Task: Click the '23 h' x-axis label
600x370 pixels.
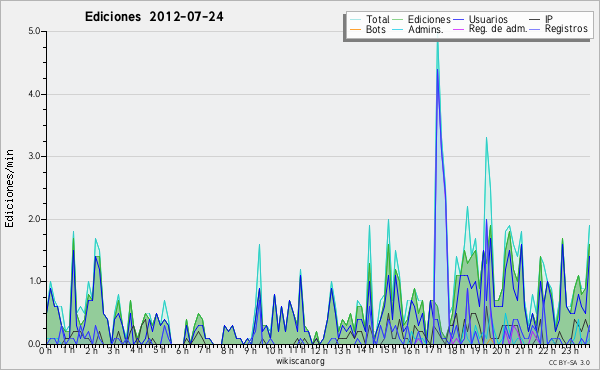Action: 570,350
